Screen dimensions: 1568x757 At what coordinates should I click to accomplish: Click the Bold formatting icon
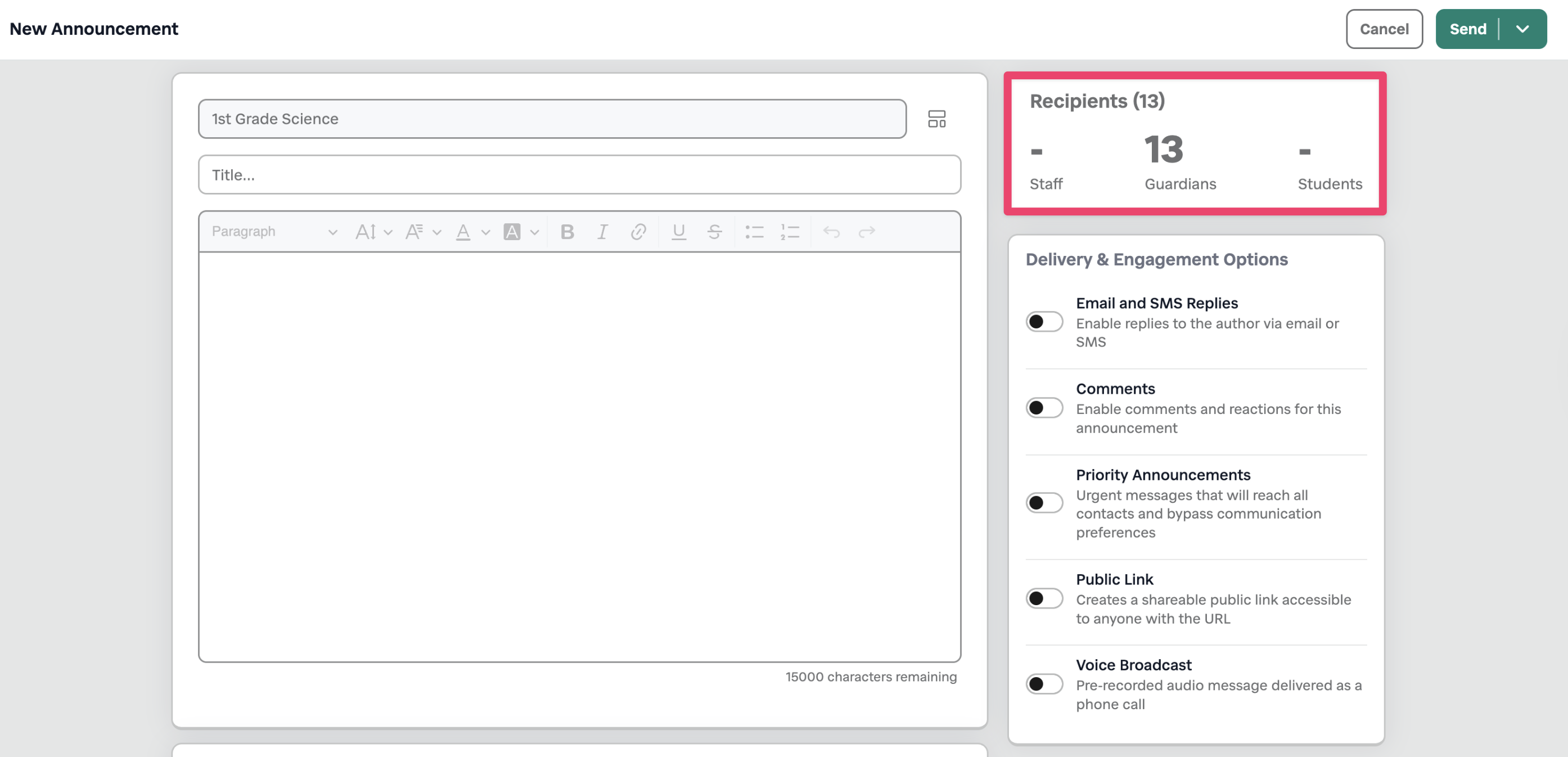[x=567, y=232]
